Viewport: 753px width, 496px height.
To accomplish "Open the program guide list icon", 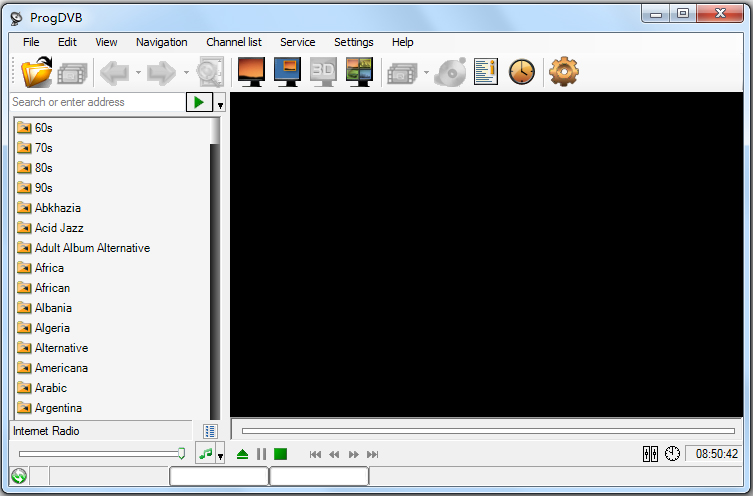I will click(486, 72).
